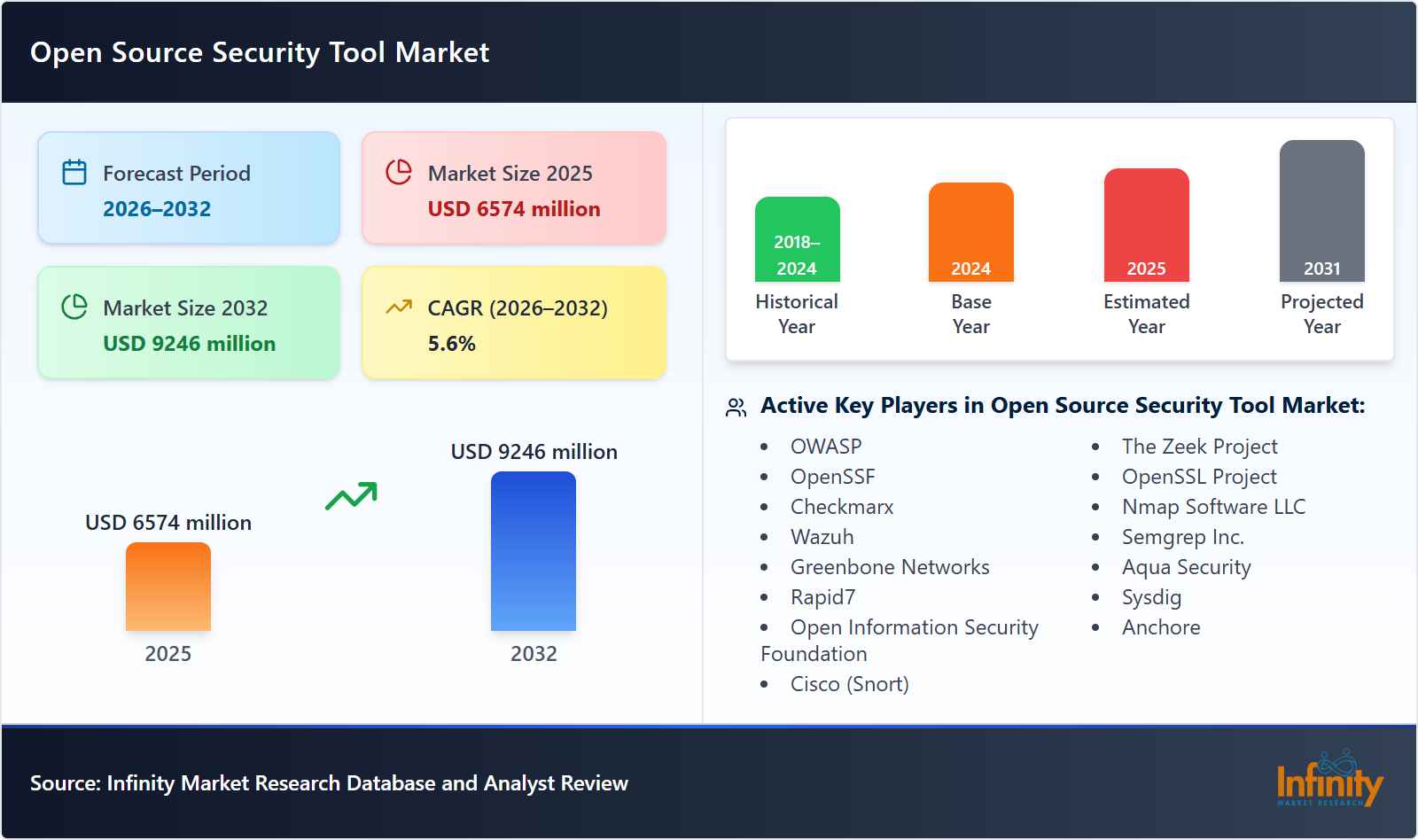Image resolution: width=1418 pixels, height=840 pixels.
Task: Select "OpenSSL Project" in the key players list
Action: (1200, 477)
